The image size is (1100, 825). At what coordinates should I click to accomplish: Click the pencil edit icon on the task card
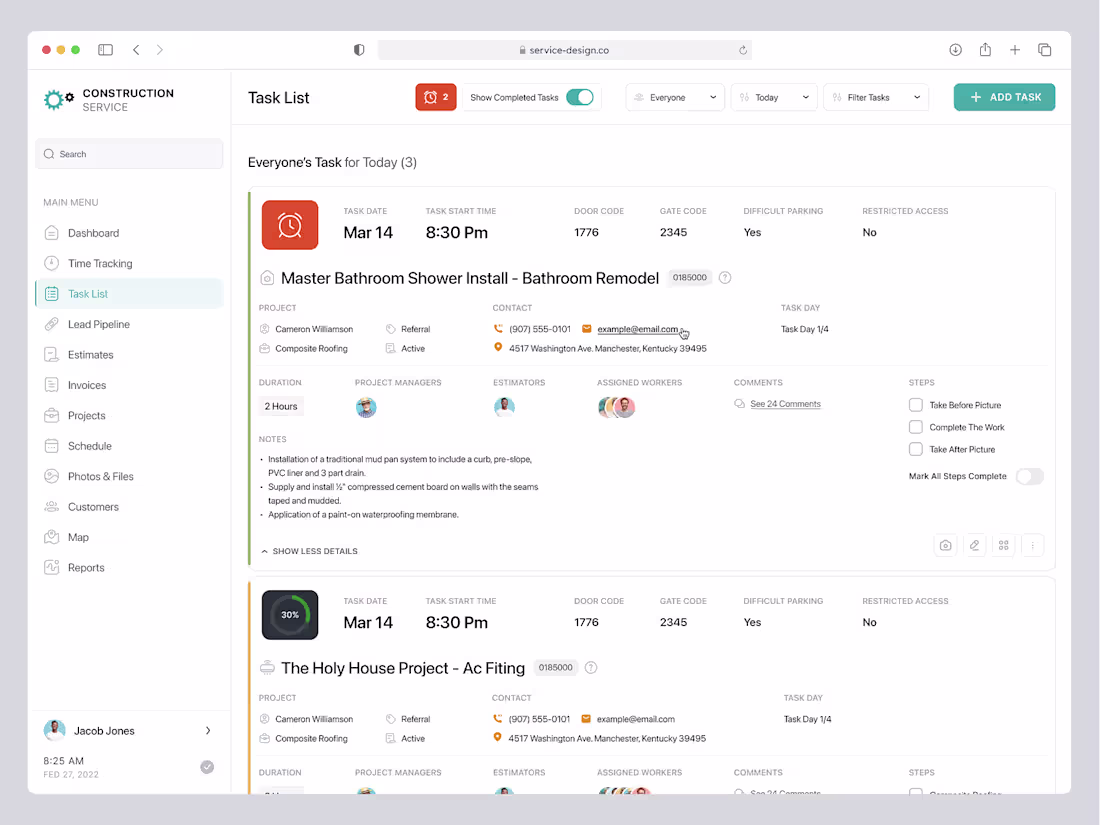click(974, 545)
